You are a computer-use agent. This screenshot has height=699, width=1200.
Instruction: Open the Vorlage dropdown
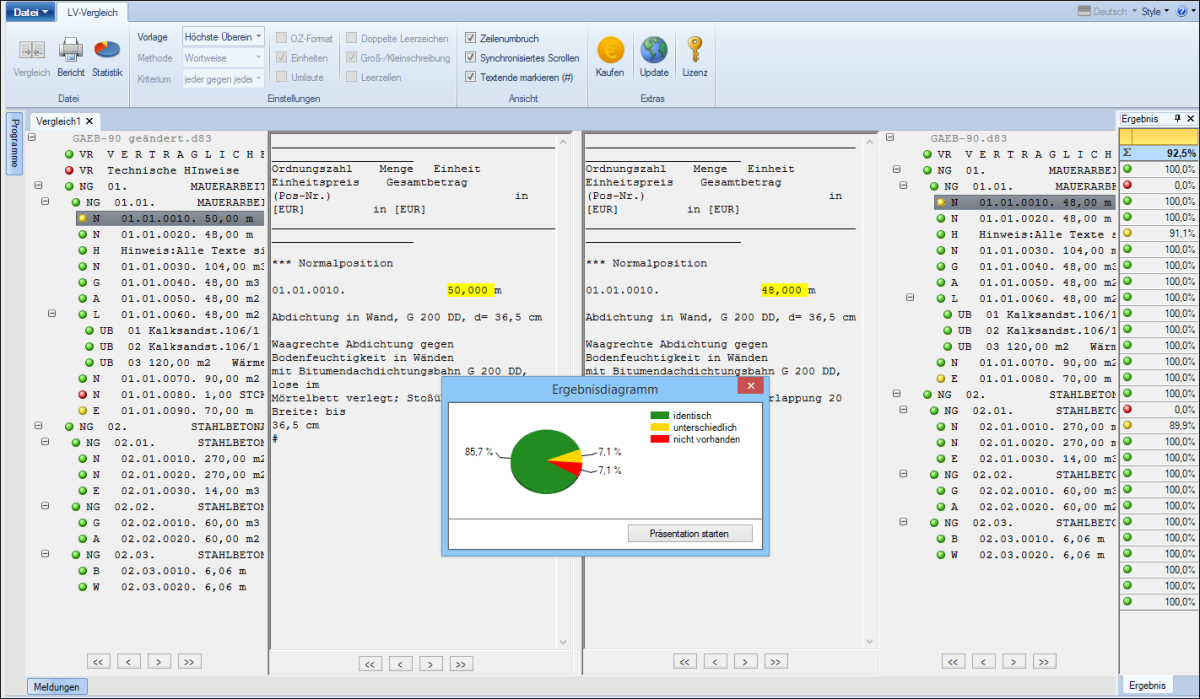tap(223, 36)
